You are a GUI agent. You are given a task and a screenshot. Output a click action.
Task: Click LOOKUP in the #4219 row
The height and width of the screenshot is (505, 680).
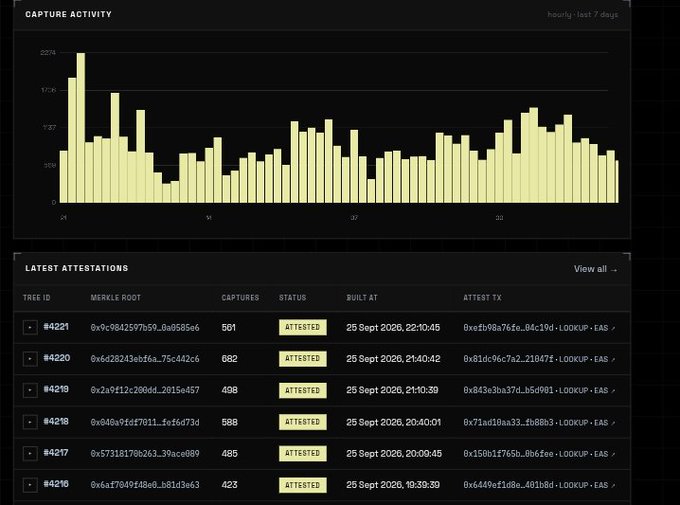pos(573,390)
